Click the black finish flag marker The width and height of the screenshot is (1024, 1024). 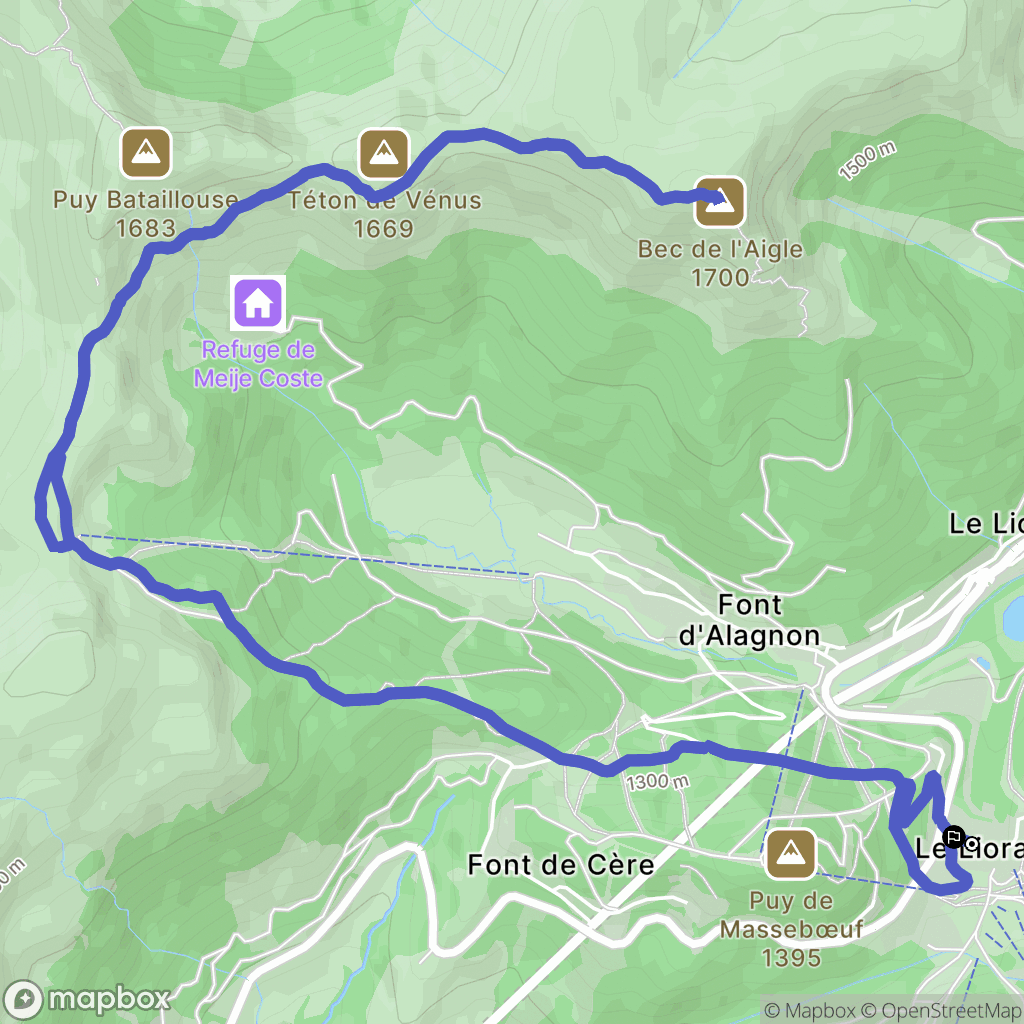pos(953,837)
